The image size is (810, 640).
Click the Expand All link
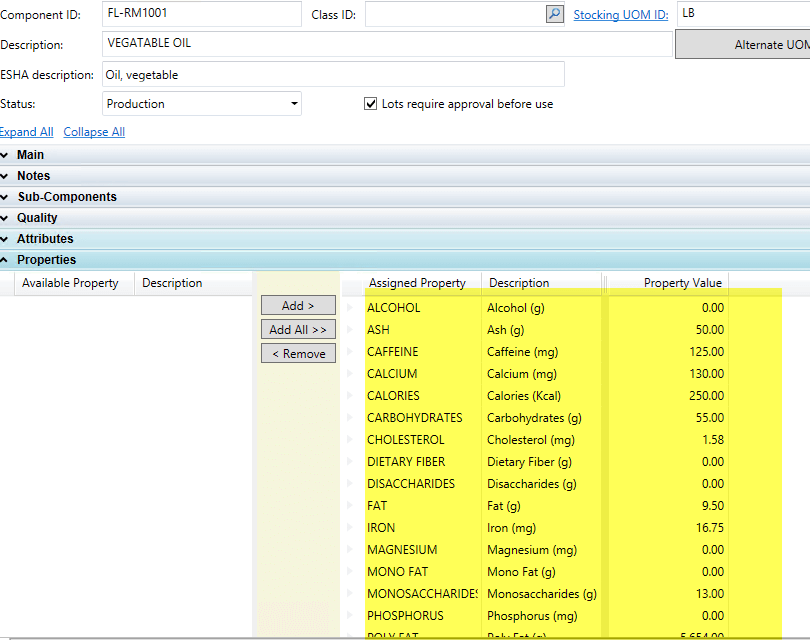click(26, 132)
